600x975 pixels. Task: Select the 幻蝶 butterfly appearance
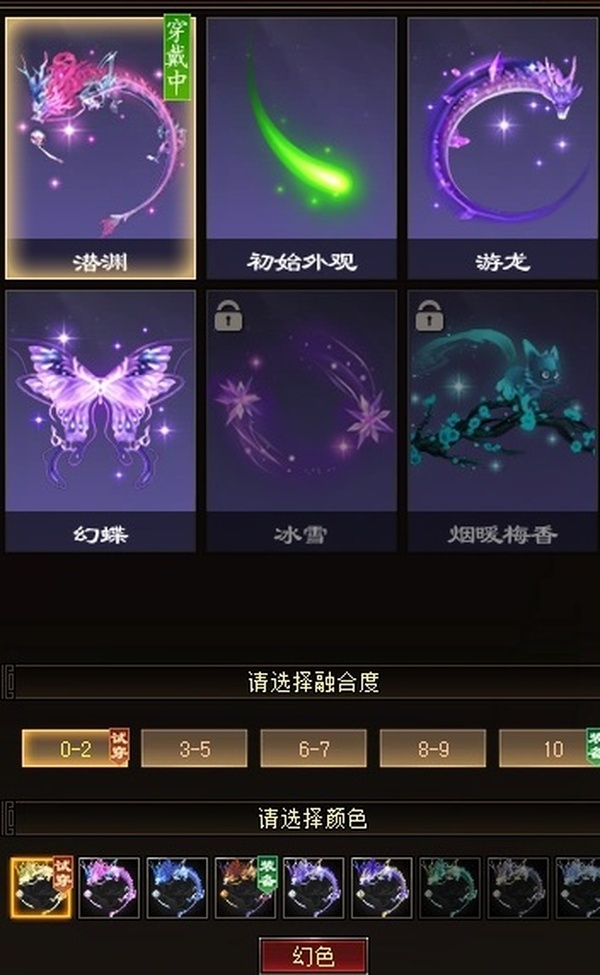click(100, 421)
